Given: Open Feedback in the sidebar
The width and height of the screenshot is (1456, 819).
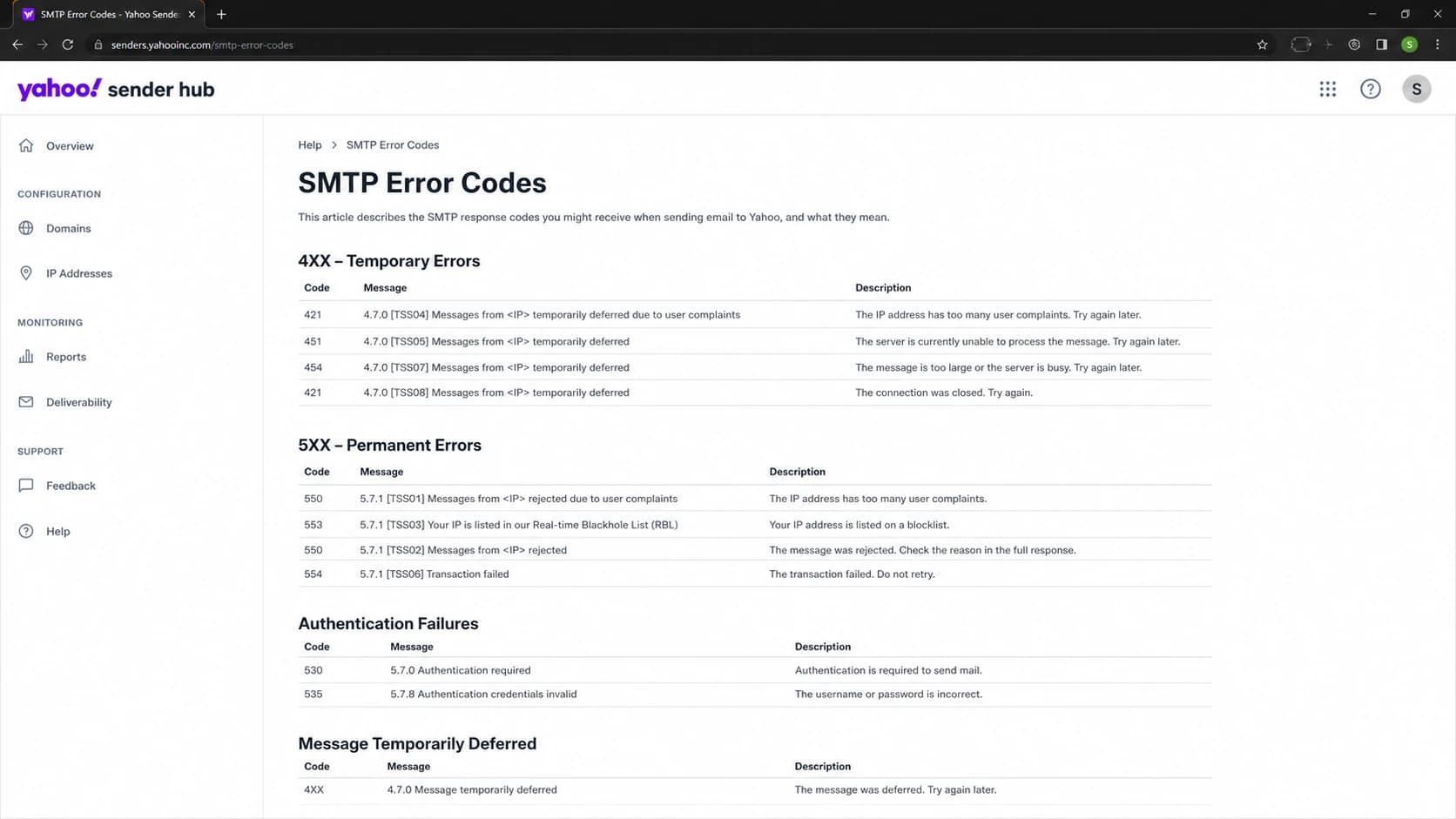Looking at the screenshot, I should [x=71, y=486].
